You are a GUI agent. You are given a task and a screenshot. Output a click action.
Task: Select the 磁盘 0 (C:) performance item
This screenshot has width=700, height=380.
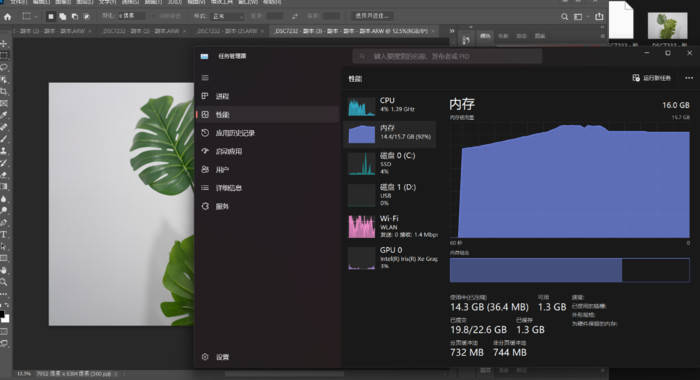(391, 163)
